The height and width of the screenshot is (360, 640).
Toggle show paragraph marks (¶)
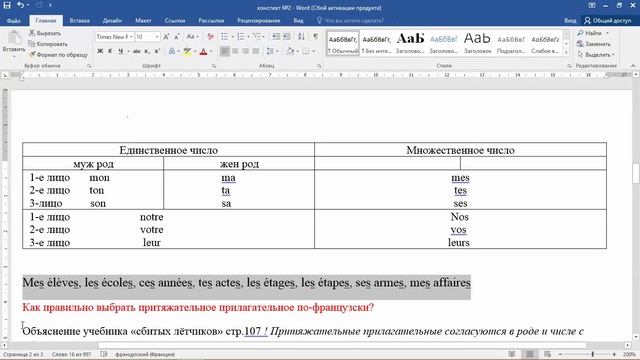click(x=316, y=37)
